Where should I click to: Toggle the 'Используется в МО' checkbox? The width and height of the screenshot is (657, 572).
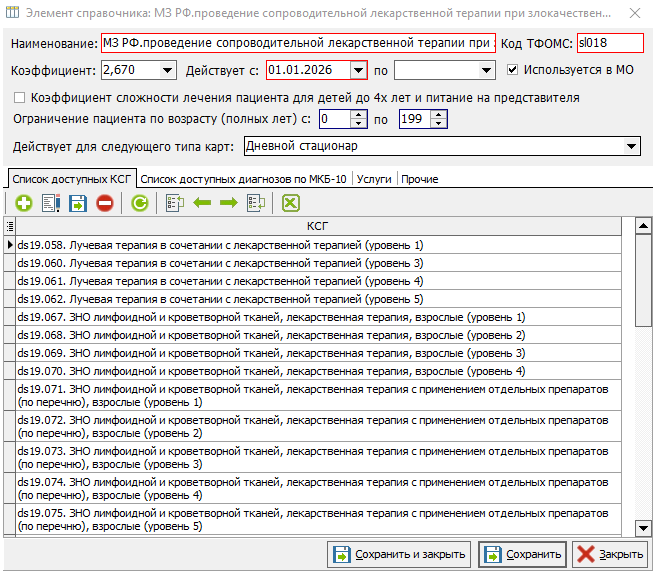[512, 70]
